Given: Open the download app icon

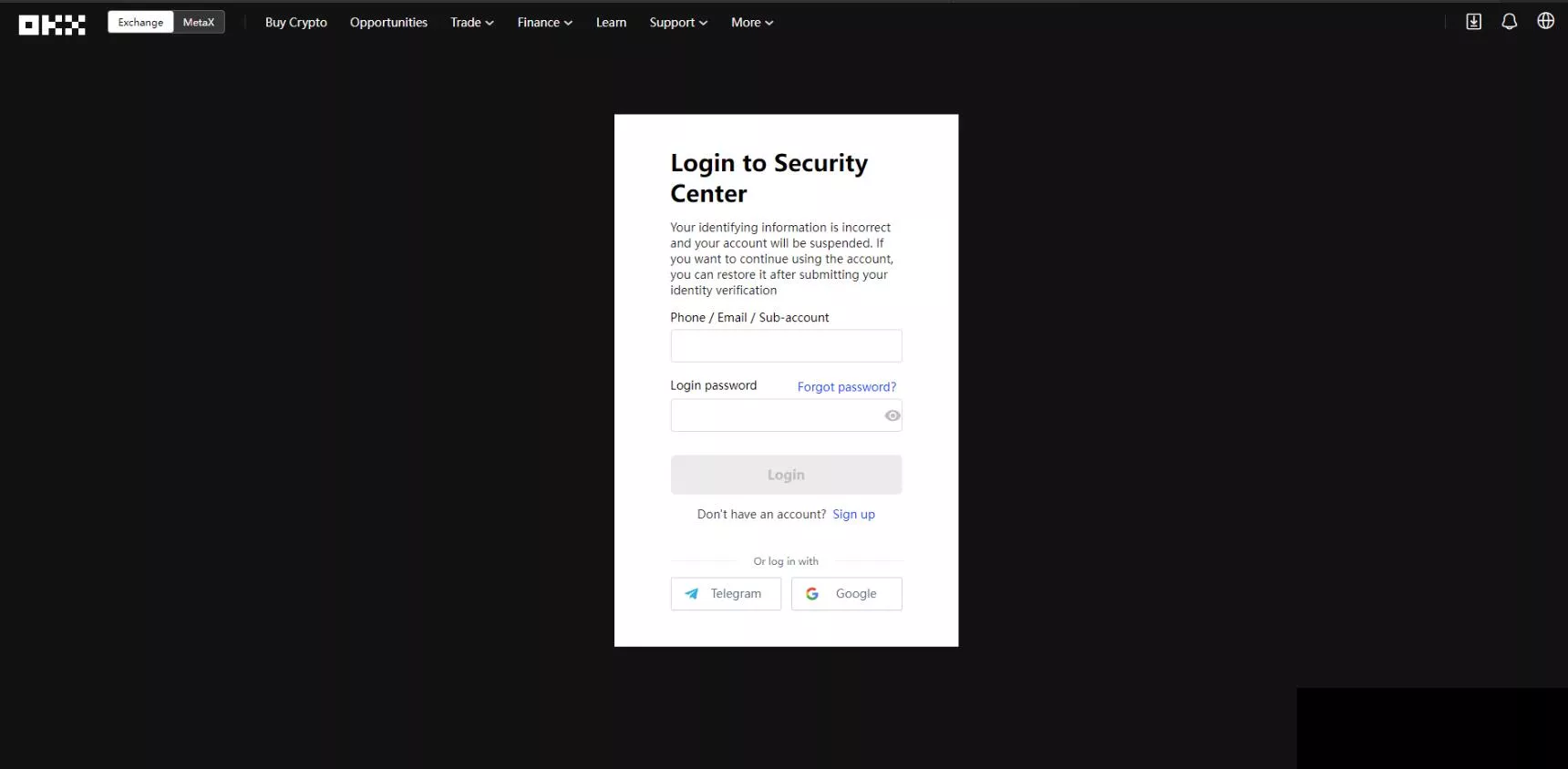Looking at the screenshot, I should click(x=1473, y=22).
